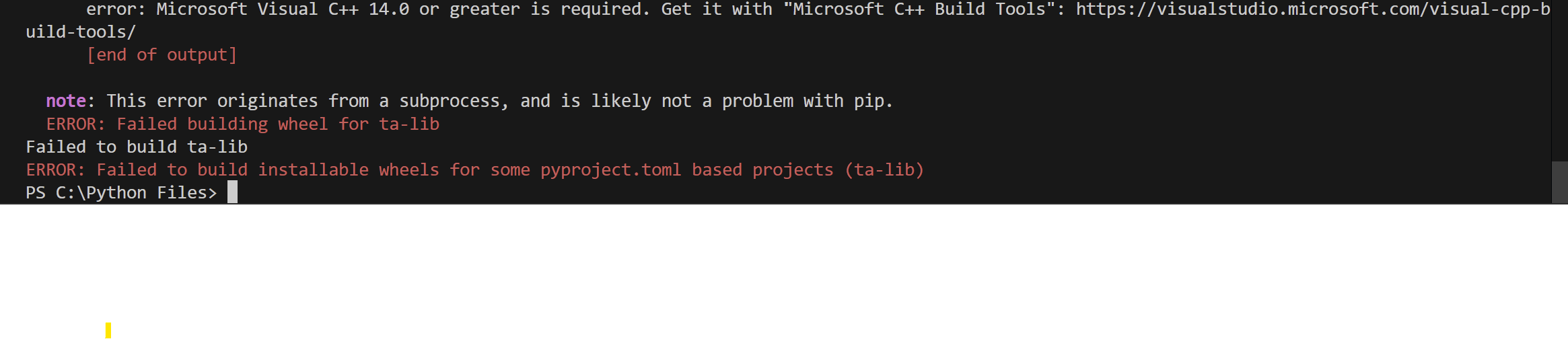Image resolution: width=1568 pixels, height=339 pixels.
Task: Click the empty scrollbar track above the thumb
Action: tap(1559, 81)
